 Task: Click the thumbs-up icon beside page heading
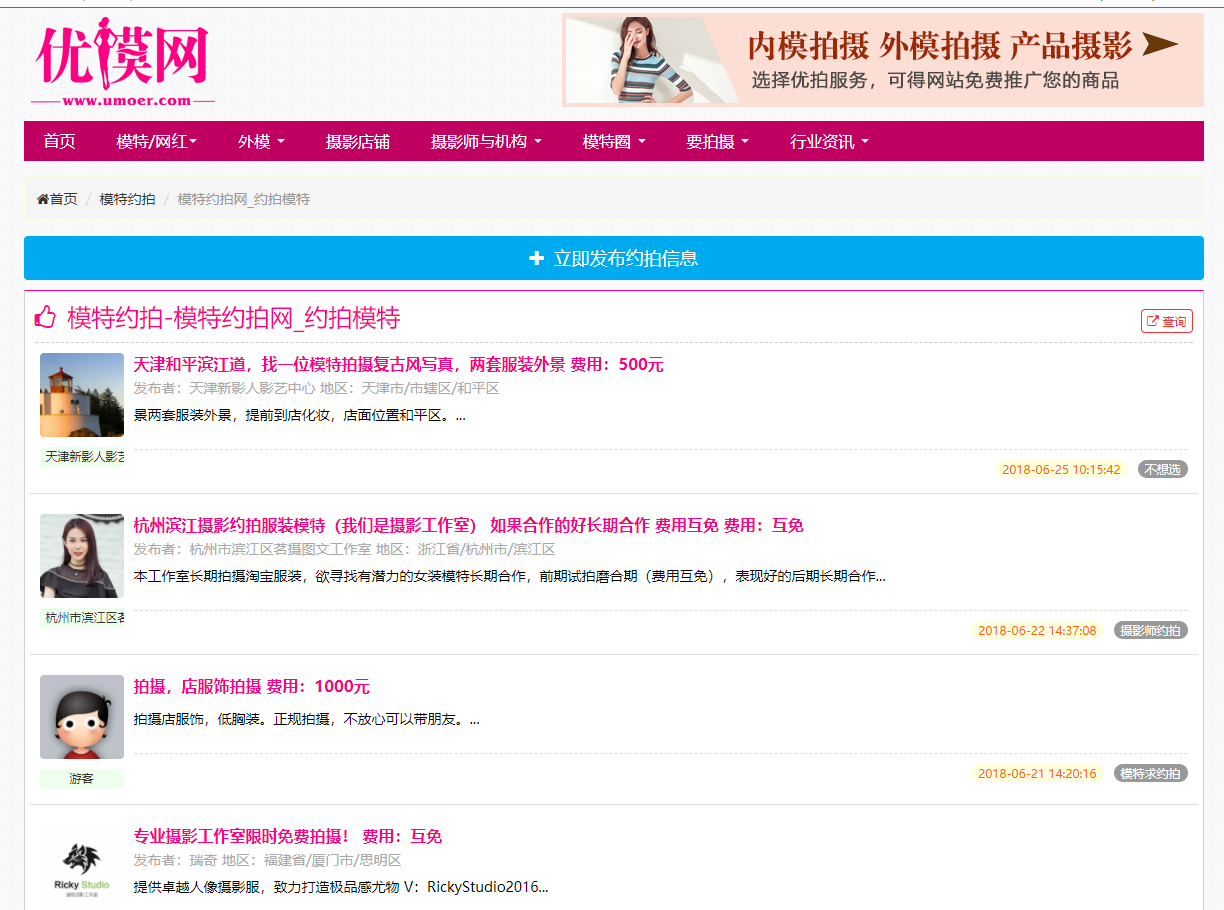pyautogui.click(x=45, y=318)
